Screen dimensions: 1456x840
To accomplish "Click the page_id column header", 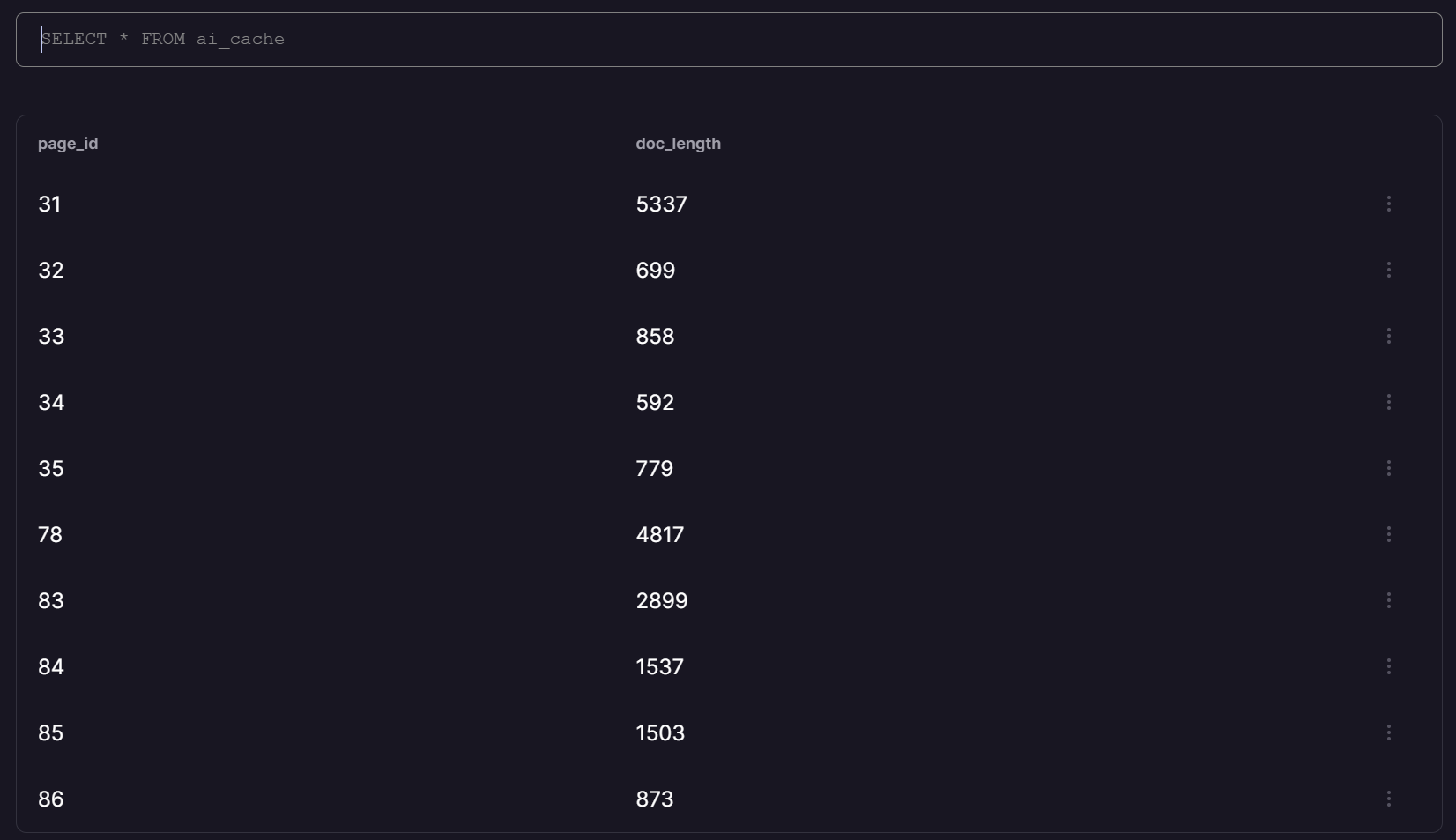I will (x=68, y=144).
